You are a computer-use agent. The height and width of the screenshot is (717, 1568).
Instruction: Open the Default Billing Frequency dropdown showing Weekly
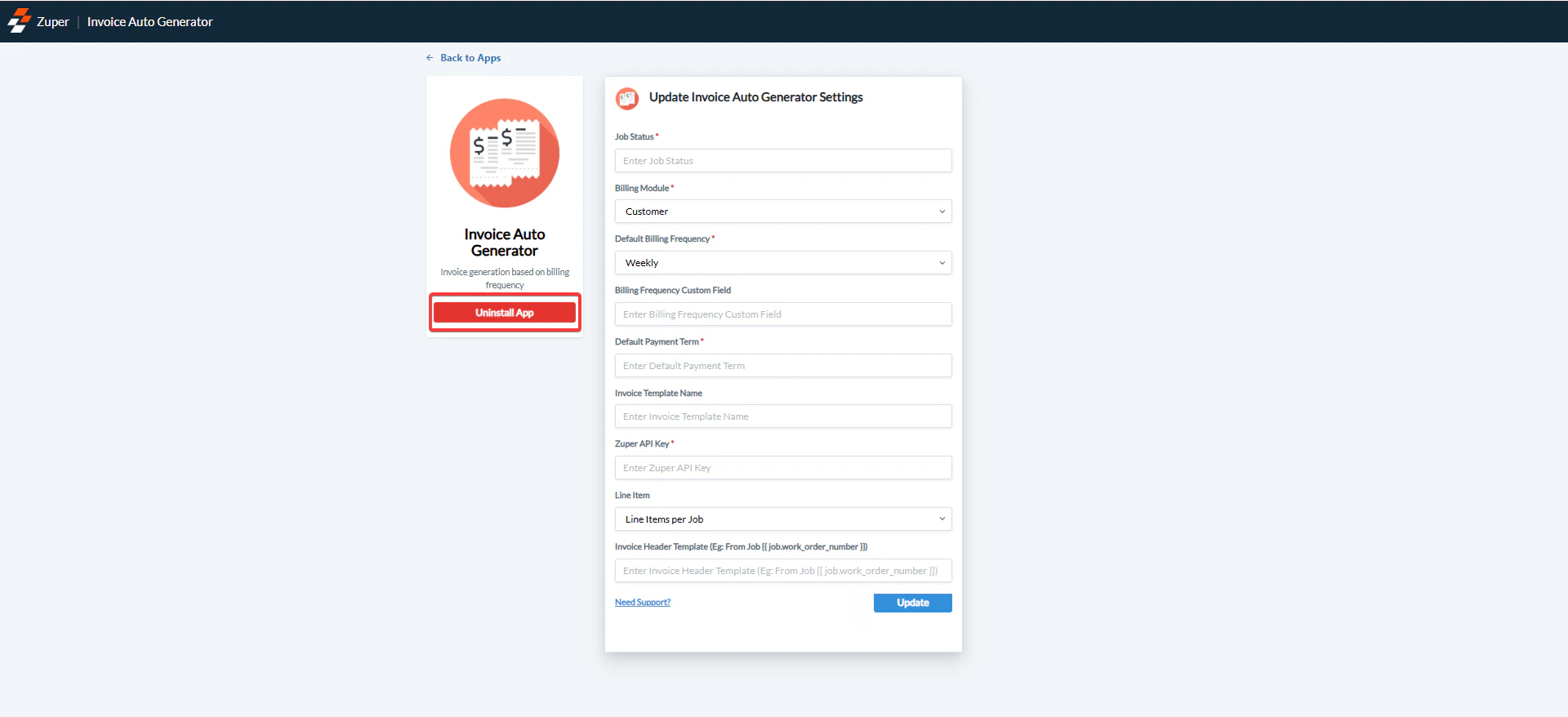(x=783, y=263)
